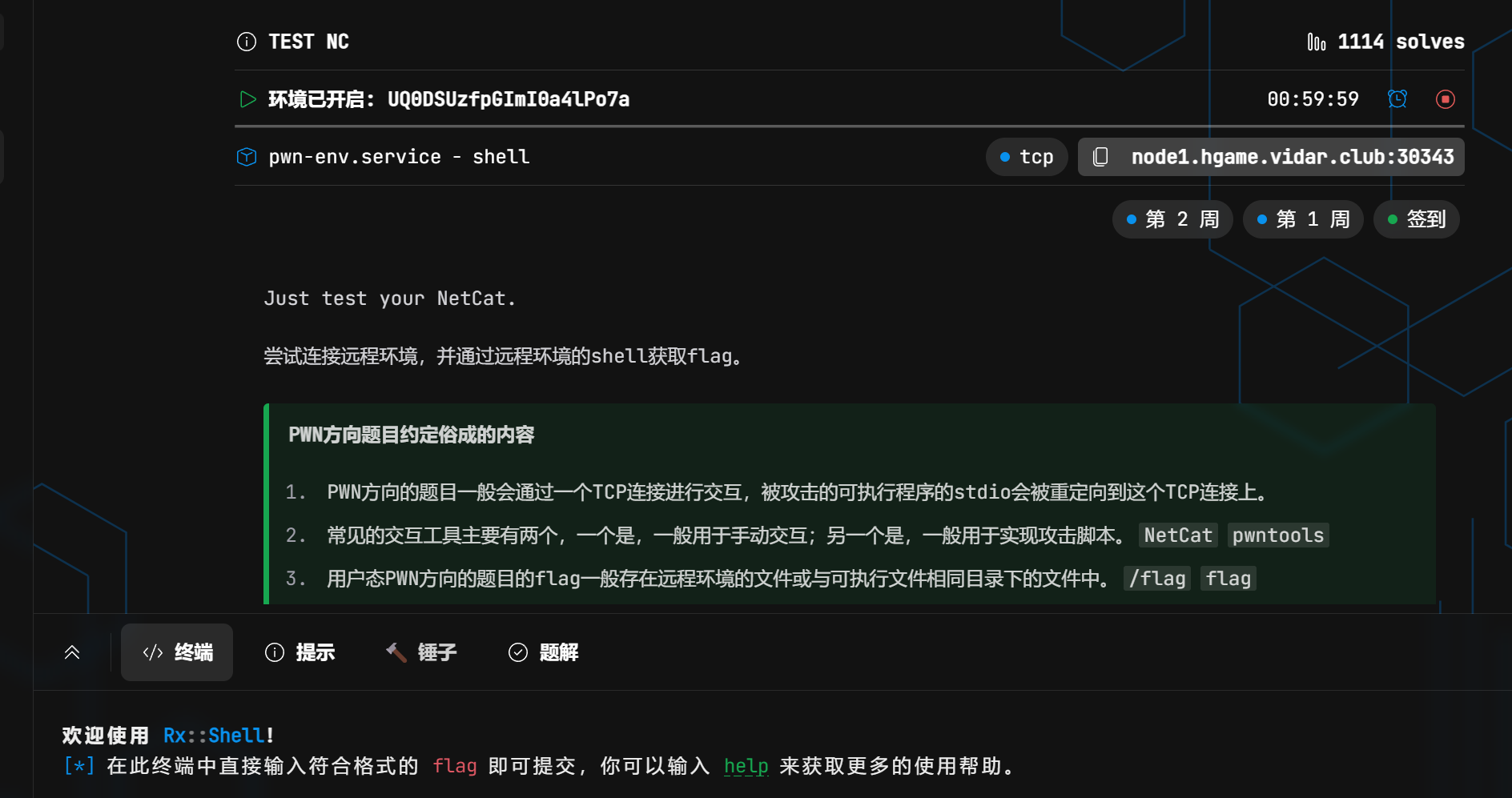Open the 锤子 hammer tab

pyautogui.click(x=421, y=652)
